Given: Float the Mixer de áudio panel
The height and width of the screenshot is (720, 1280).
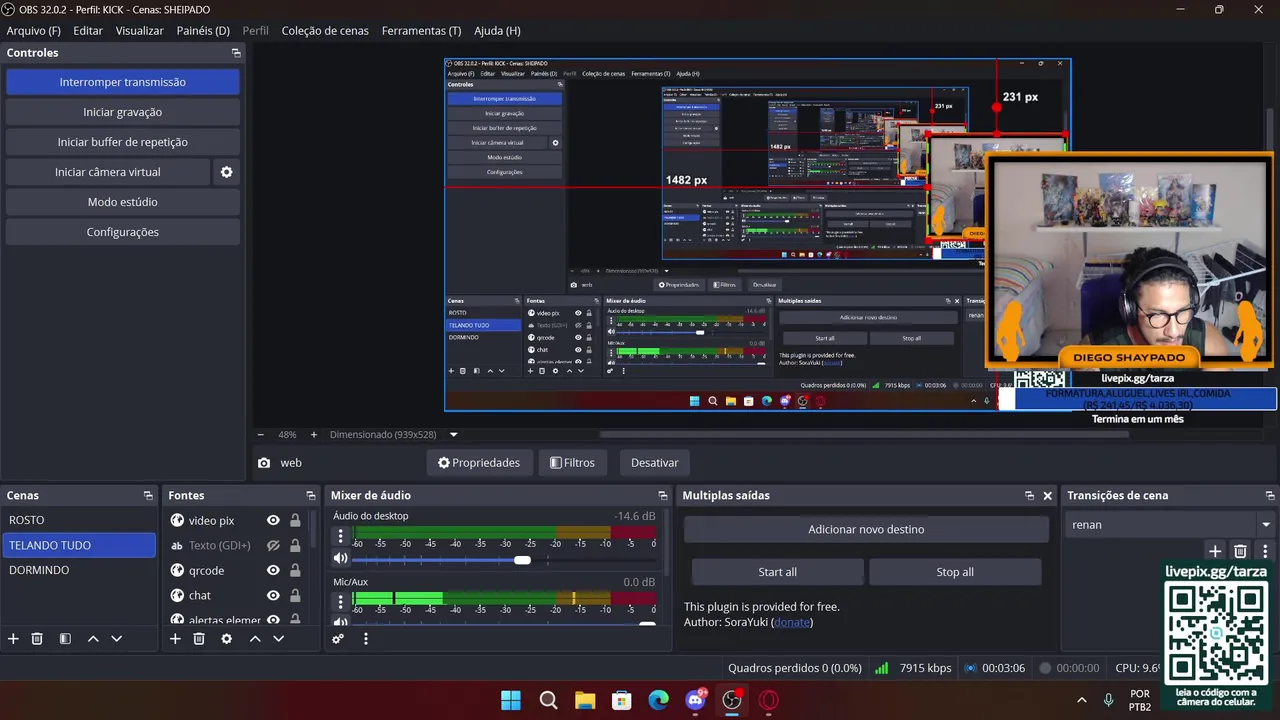Looking at the screenshot, I should (x=662, y=496).
